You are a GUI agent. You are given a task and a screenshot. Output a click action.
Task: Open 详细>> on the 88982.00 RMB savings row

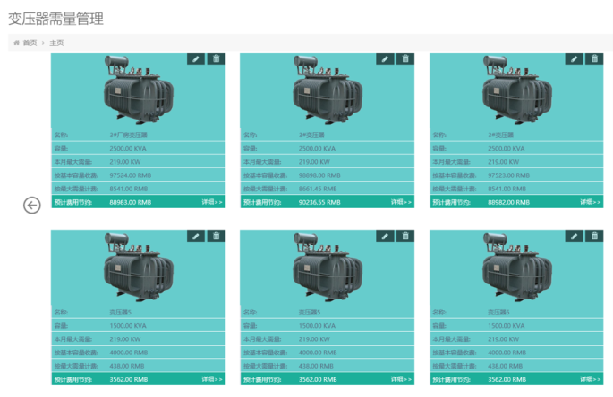coord(590,202)
